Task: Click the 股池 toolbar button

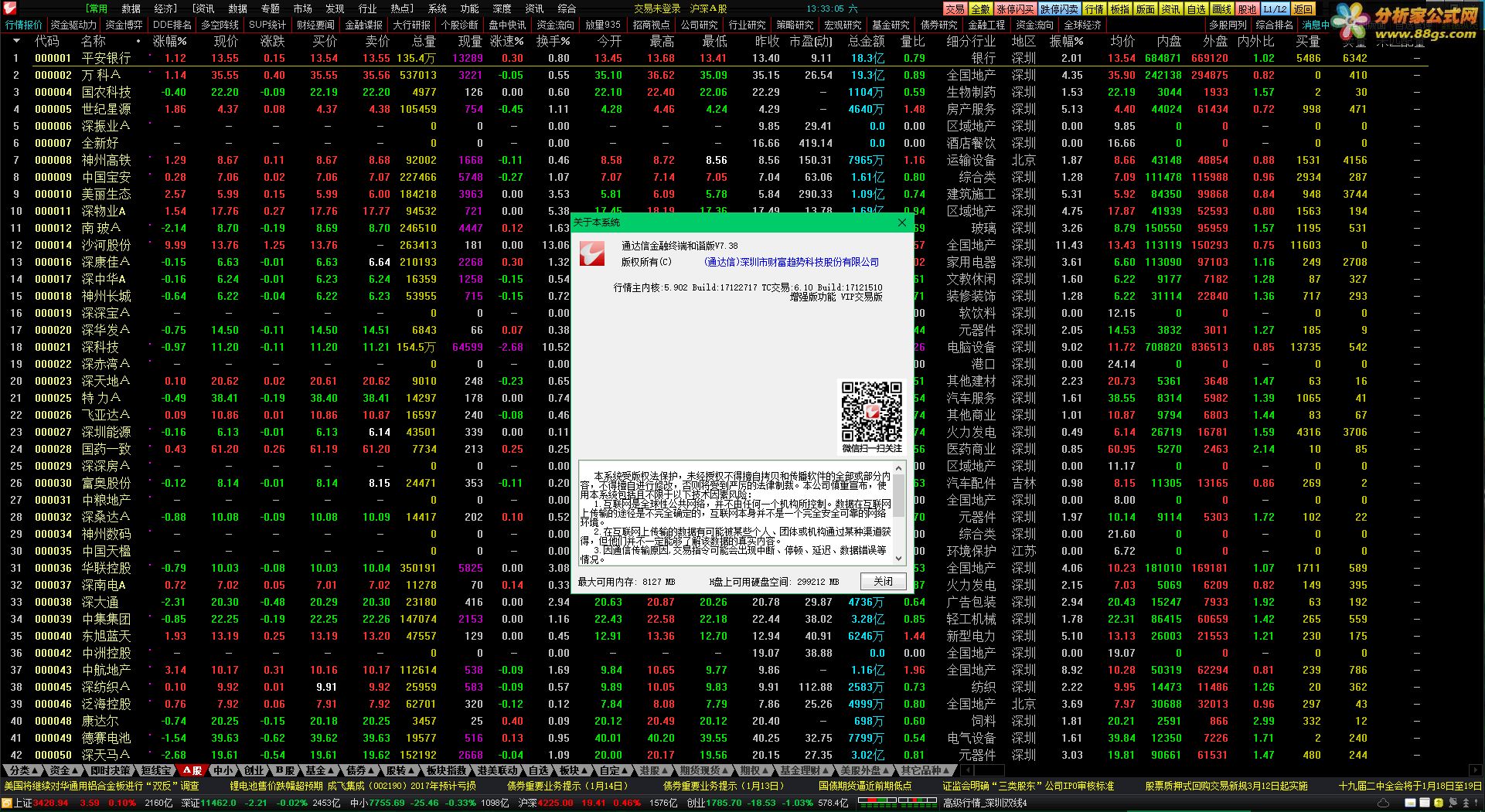Action: (x=1247, y=9)
